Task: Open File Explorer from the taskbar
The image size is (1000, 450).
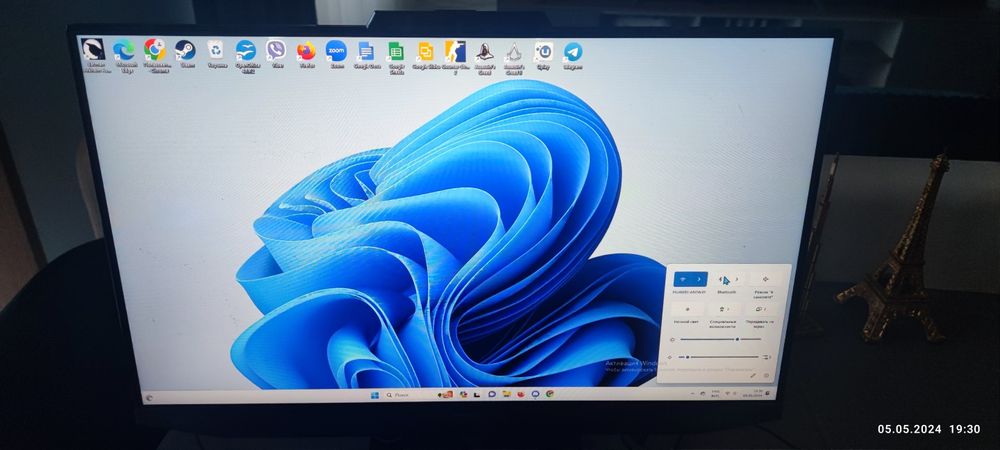Action: pyautogui.click(x=506, y=395)
